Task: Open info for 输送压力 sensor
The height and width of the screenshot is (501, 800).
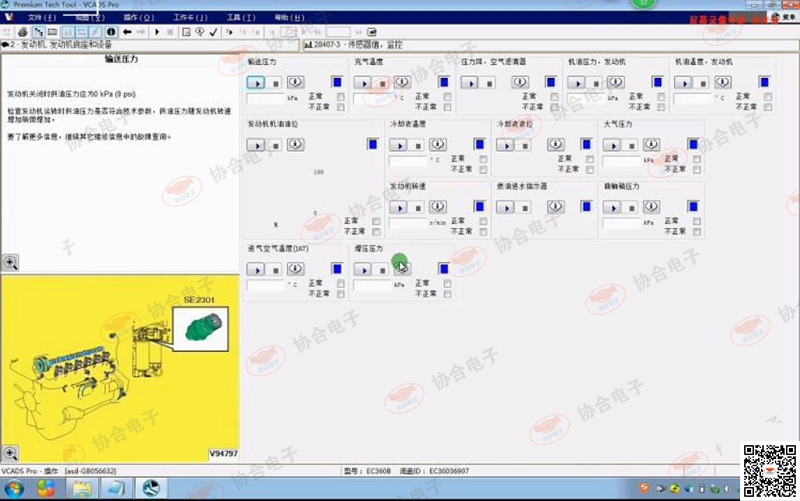Action: pyautogui.click(x=295, y=82)
